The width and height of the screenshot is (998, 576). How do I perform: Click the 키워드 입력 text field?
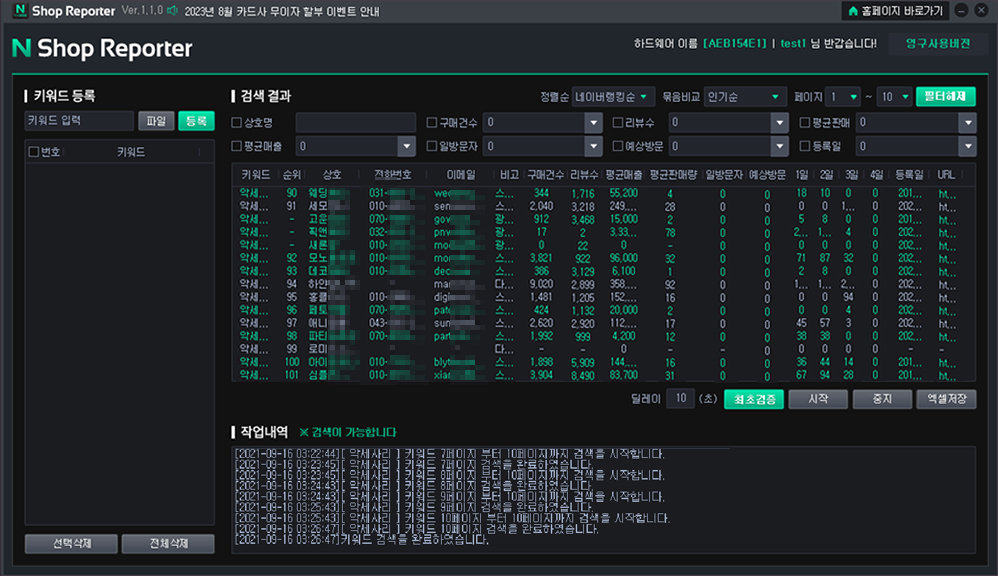[x=79, y=121]
